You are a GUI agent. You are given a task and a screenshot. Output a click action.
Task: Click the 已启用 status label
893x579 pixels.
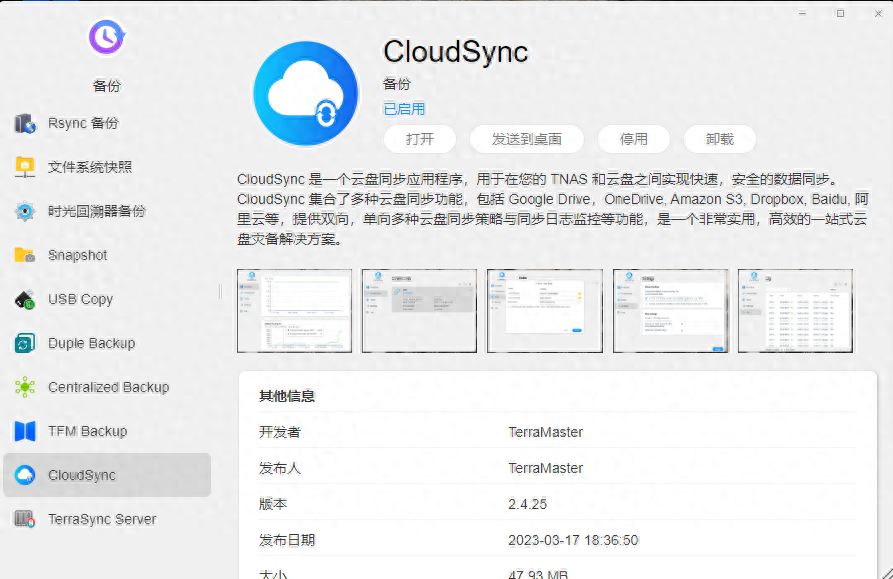[404, 109]
